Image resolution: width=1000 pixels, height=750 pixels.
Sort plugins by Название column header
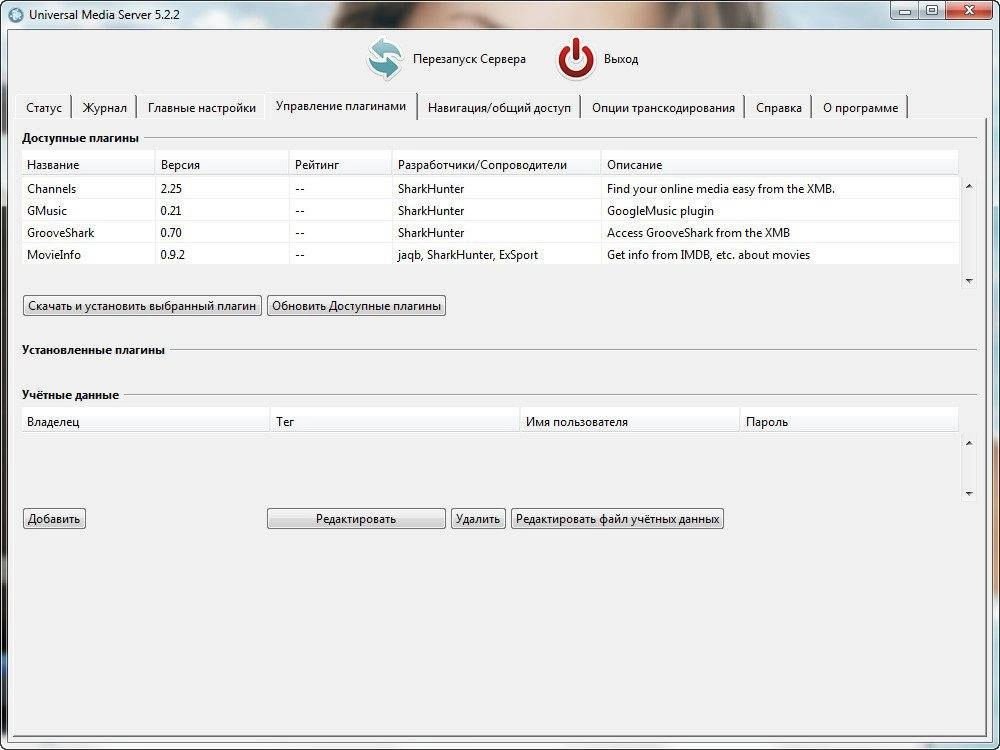[x=89, y=165]
